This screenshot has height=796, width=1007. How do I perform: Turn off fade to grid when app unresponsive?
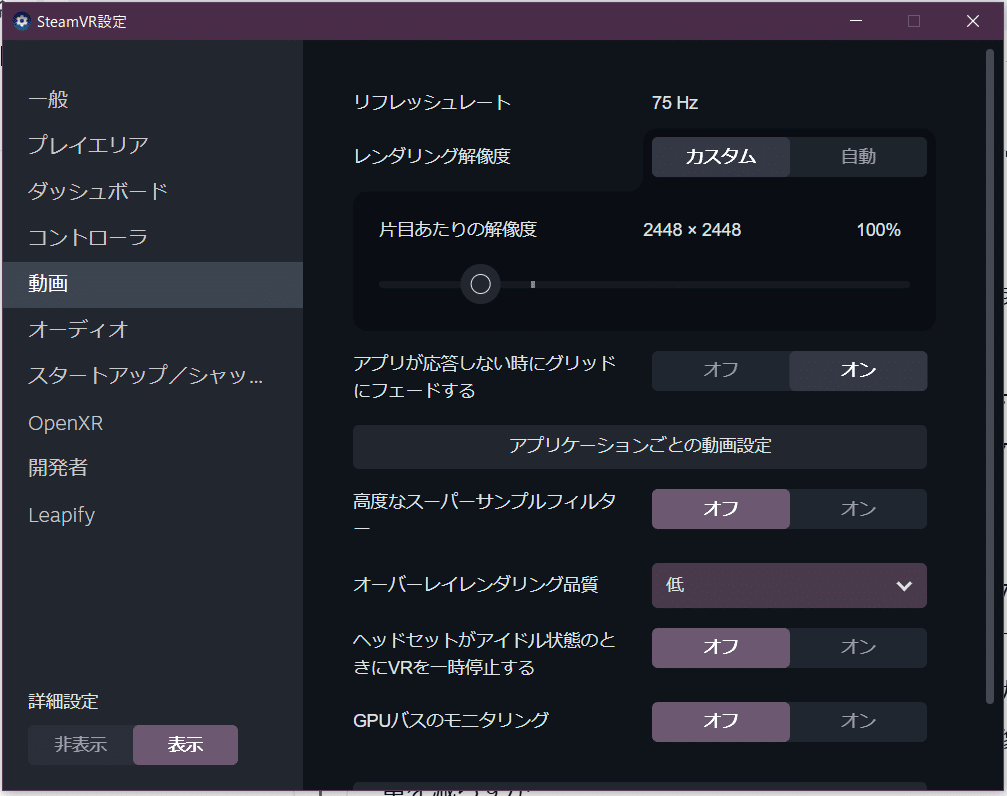pyautogui.click(x=721, y=371)
